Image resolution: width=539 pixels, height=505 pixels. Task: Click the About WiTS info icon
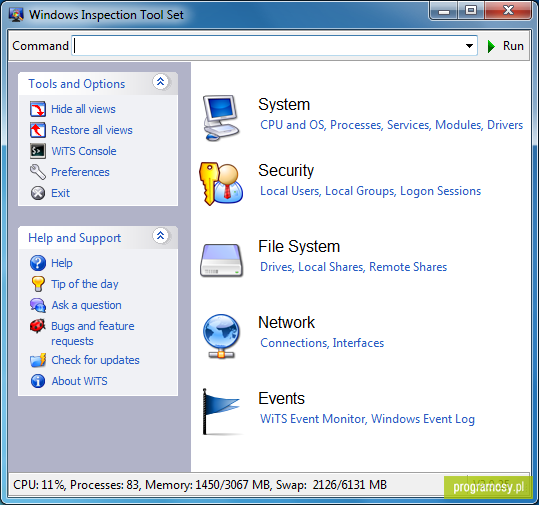pos(37,381)
